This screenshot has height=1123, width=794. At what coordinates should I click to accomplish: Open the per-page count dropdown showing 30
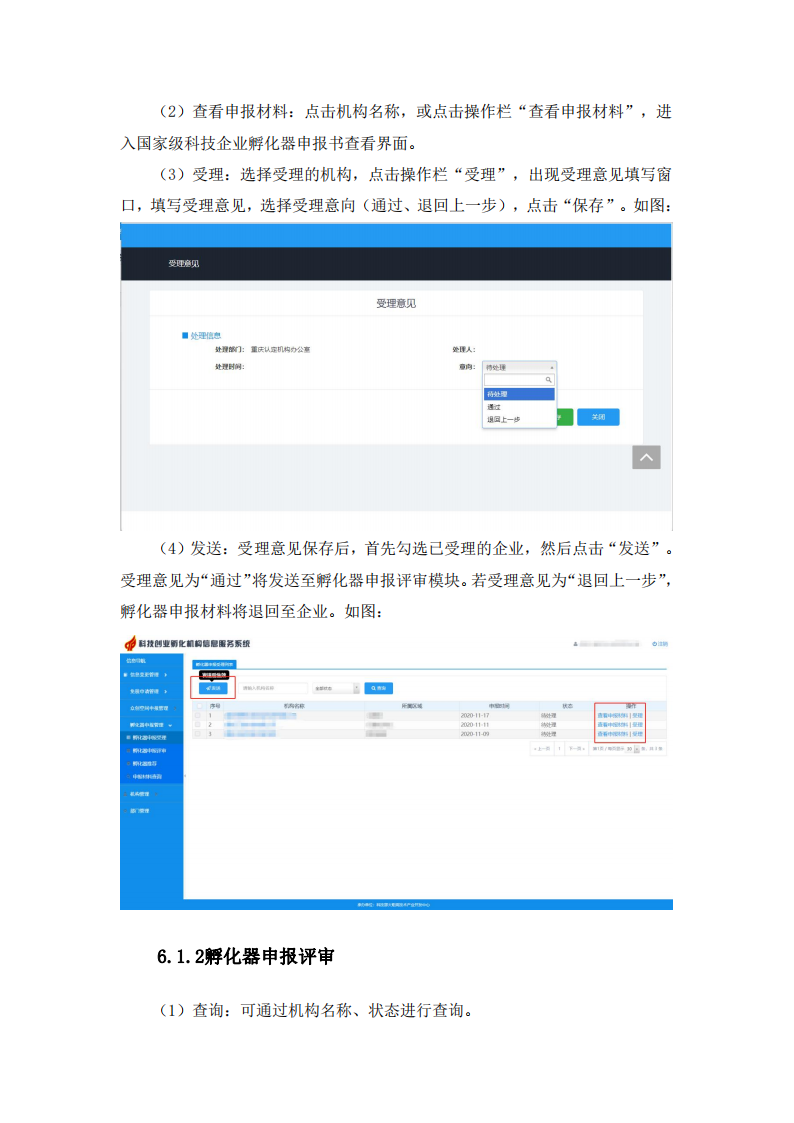pyautogui.click(x=632, y=749)
